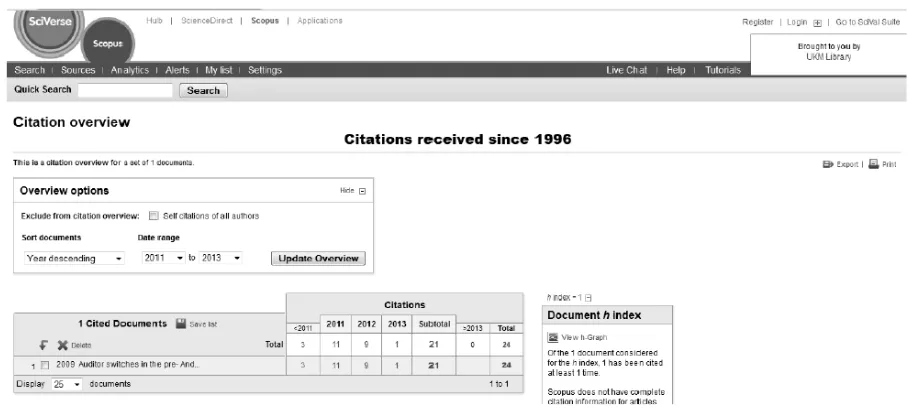Go to ScienceDirect link
This screenshot has width=910, height=408.
(207, 20)
